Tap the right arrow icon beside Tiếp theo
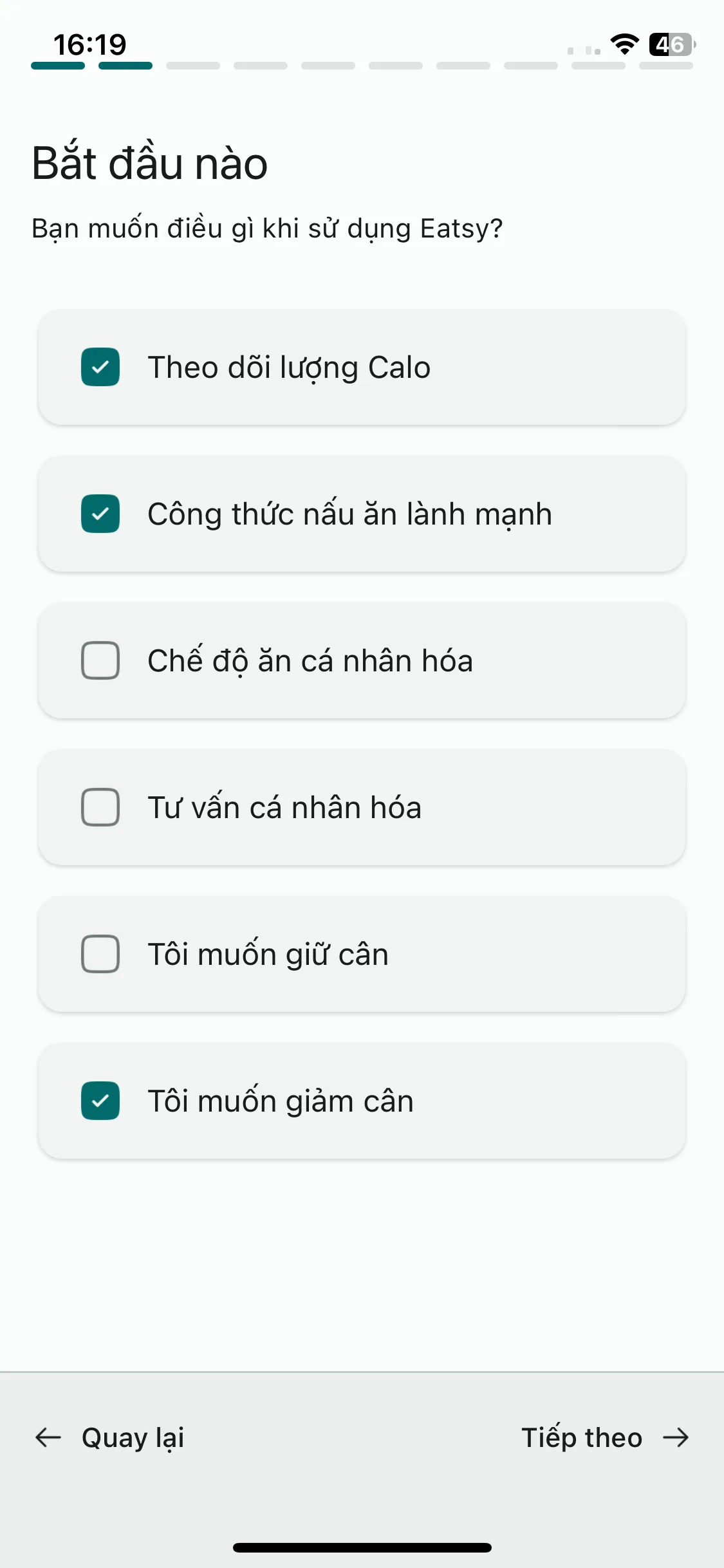Image resolution: width=724 pixels, height=1568 pixels. click(x=676, y=1437)
